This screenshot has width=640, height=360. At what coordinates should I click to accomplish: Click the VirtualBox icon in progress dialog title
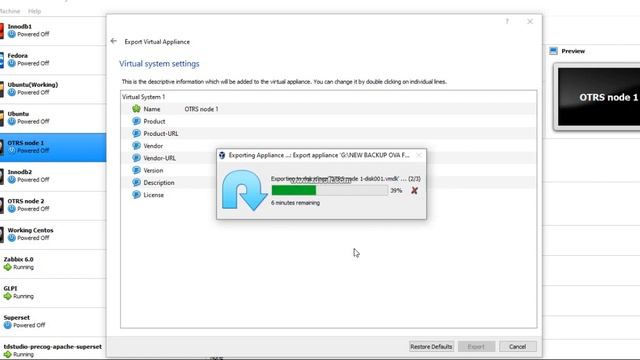(x=222, y=155)
